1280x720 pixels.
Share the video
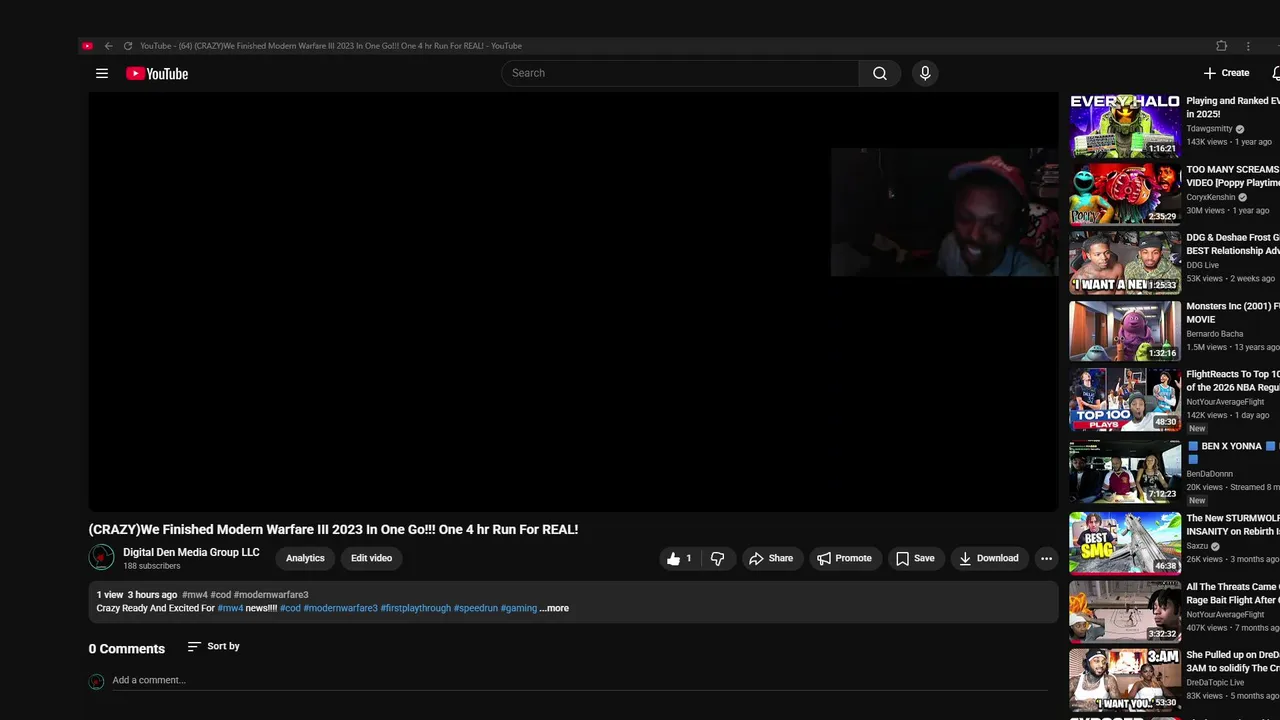pos(771,558)
